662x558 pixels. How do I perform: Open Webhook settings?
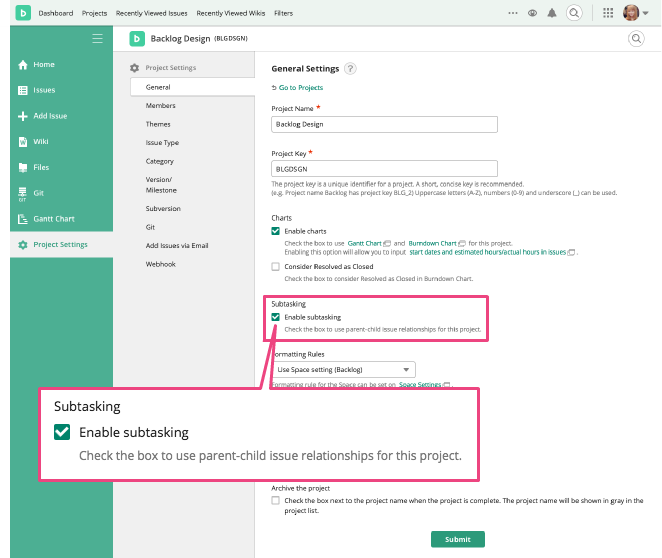160,264
